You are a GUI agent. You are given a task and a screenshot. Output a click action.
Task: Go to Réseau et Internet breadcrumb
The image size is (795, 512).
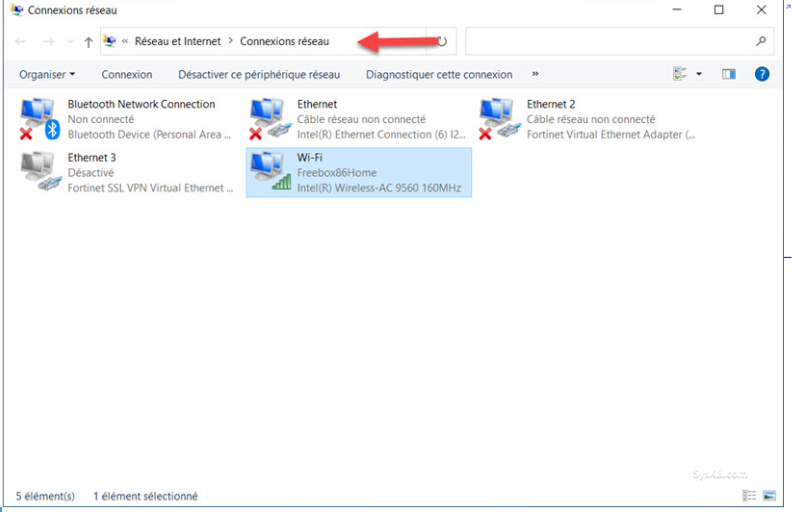pyautogui.click(x=178, y=42)
